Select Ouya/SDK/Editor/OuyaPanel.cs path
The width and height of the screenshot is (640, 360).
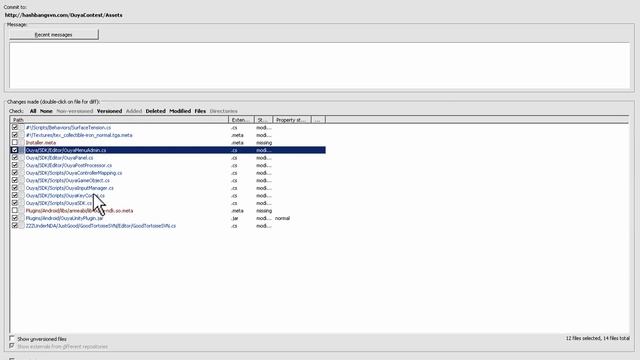tap(59, 158)
